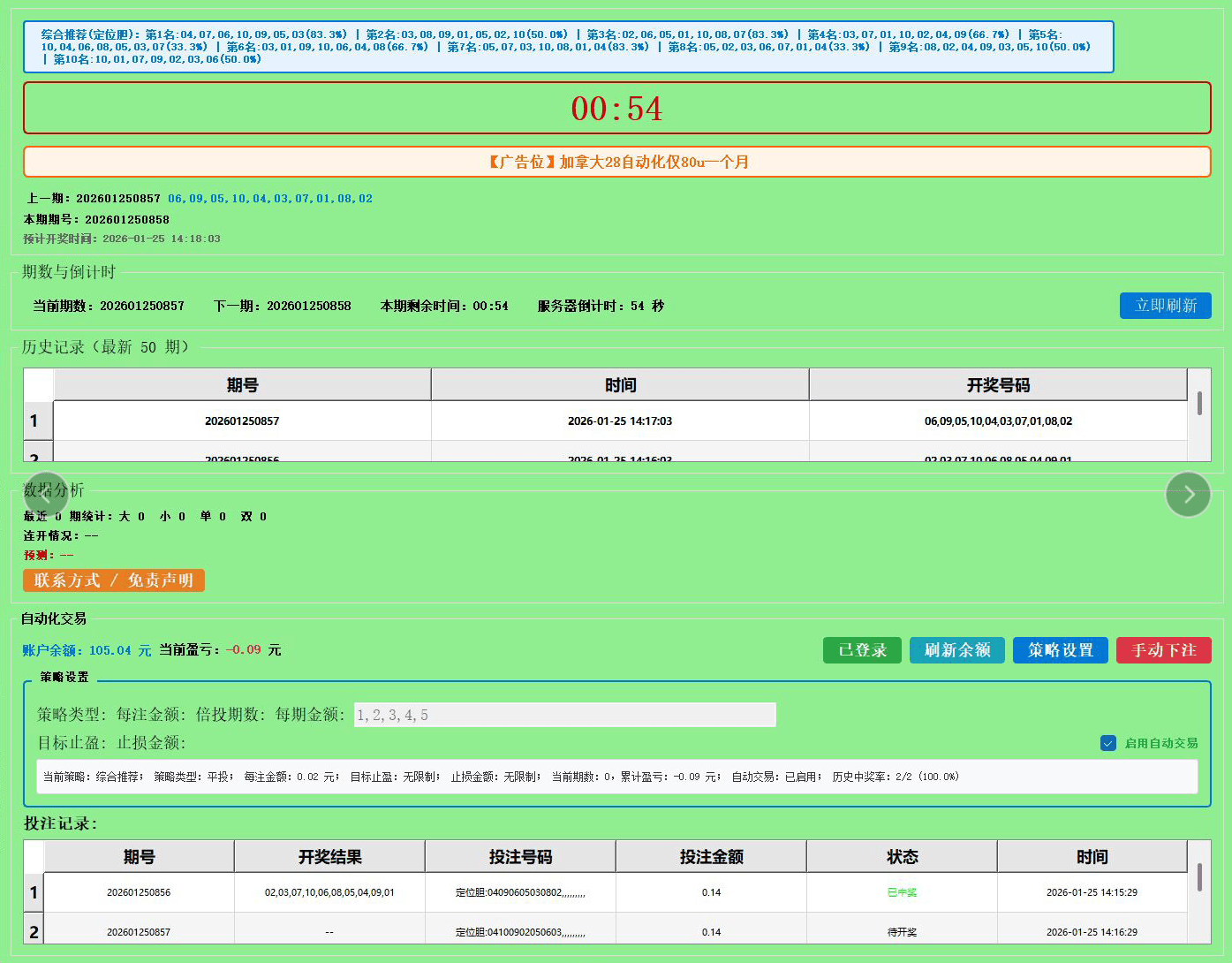Click the right carousel arrow

(1188, 494)
